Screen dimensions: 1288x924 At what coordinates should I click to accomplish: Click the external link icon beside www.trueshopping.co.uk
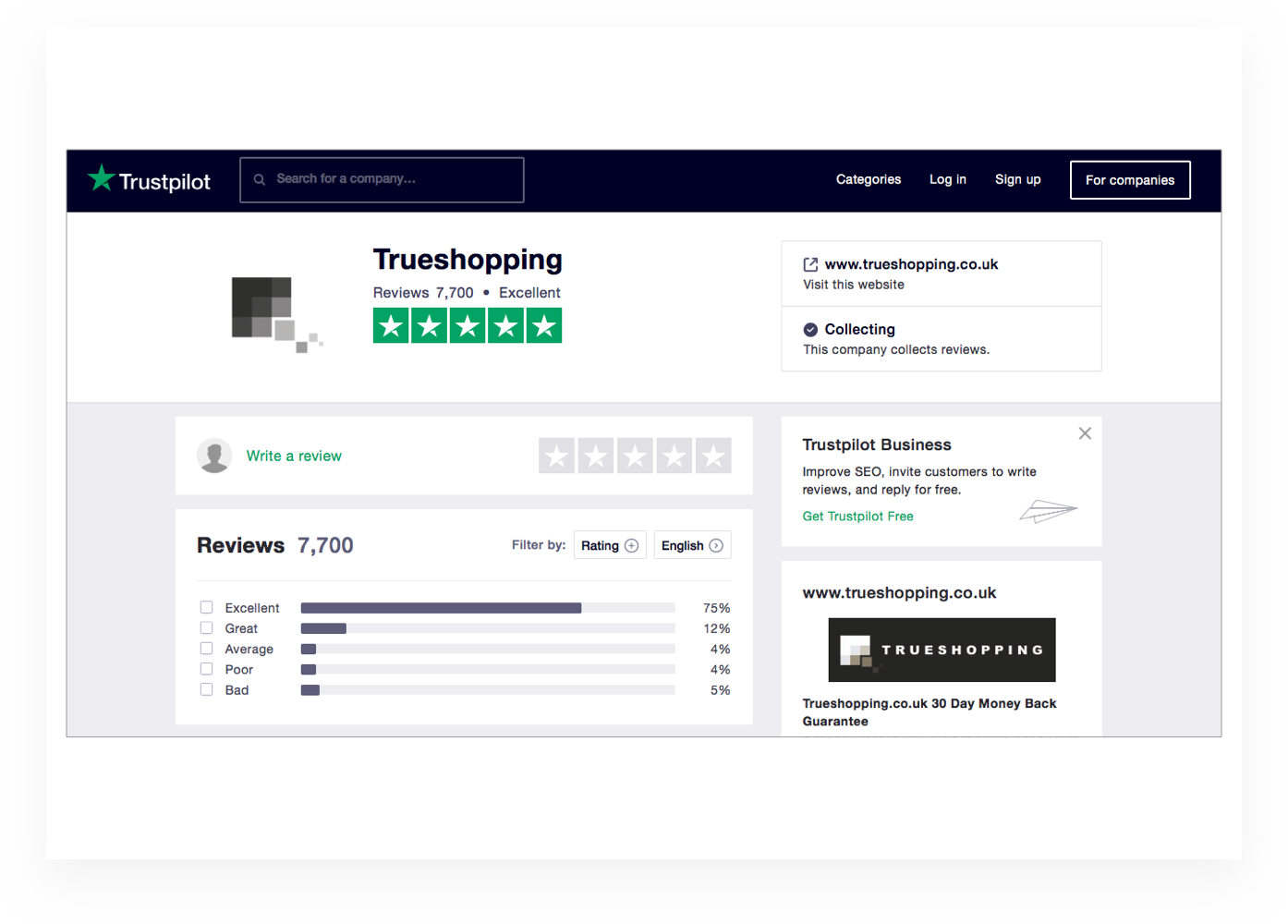point(810,264)
